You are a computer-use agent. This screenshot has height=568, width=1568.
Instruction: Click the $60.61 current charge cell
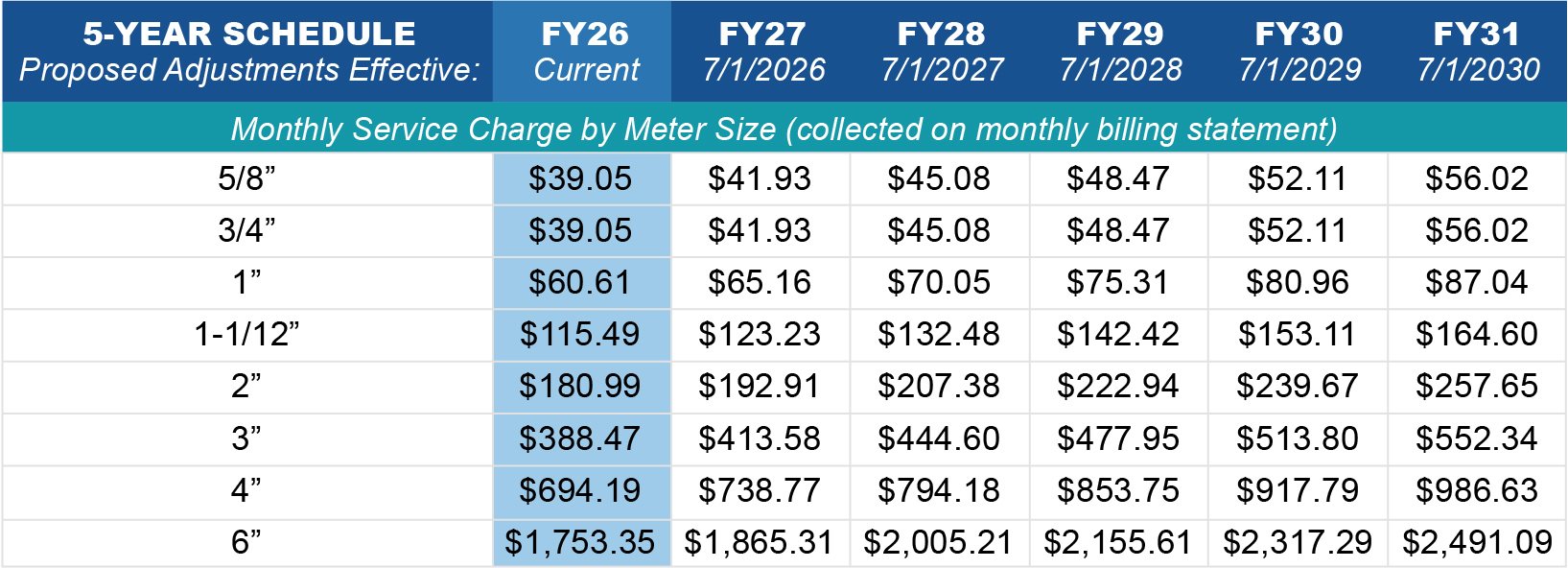580,282
